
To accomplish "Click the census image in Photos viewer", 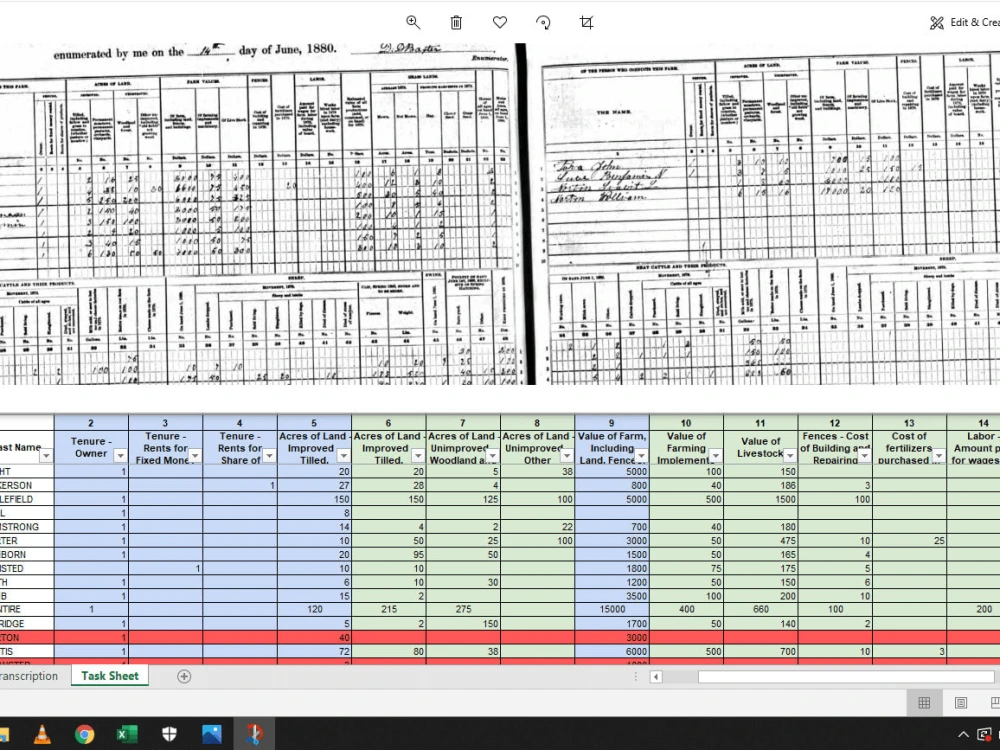I will pos(500,214).
